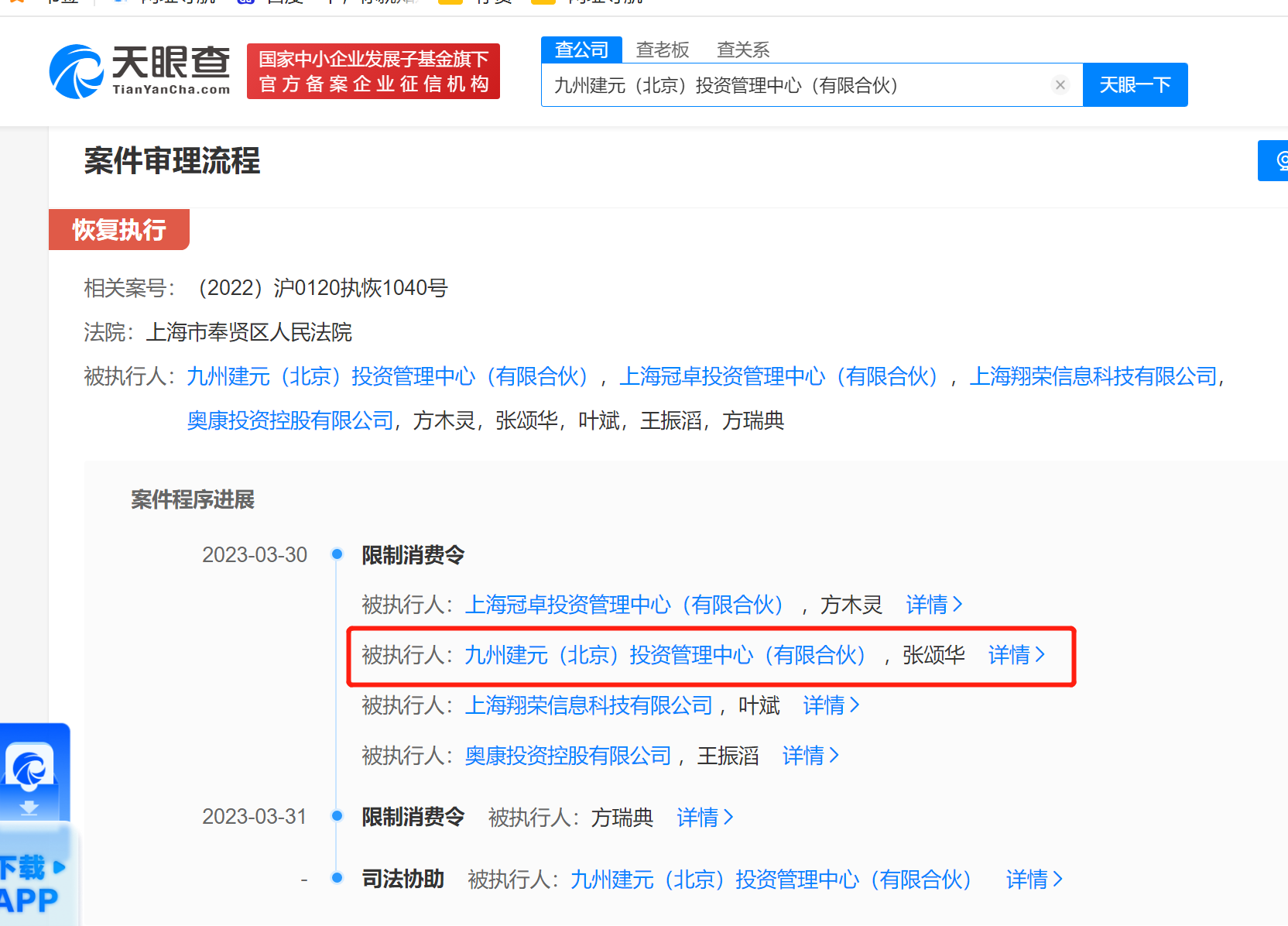1288x926 pixels.
Task: Click the timeline dot beside 2023-03-31
Action: pyautogui.click(x=337, y=815)
